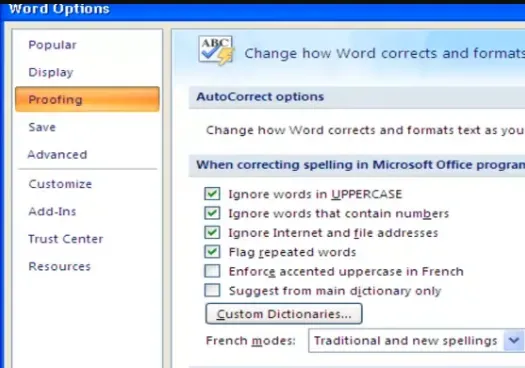Screen dimensions: 525x368
Task: Click the AutoCorrect options section header
Action: click(x=357, y=97)
